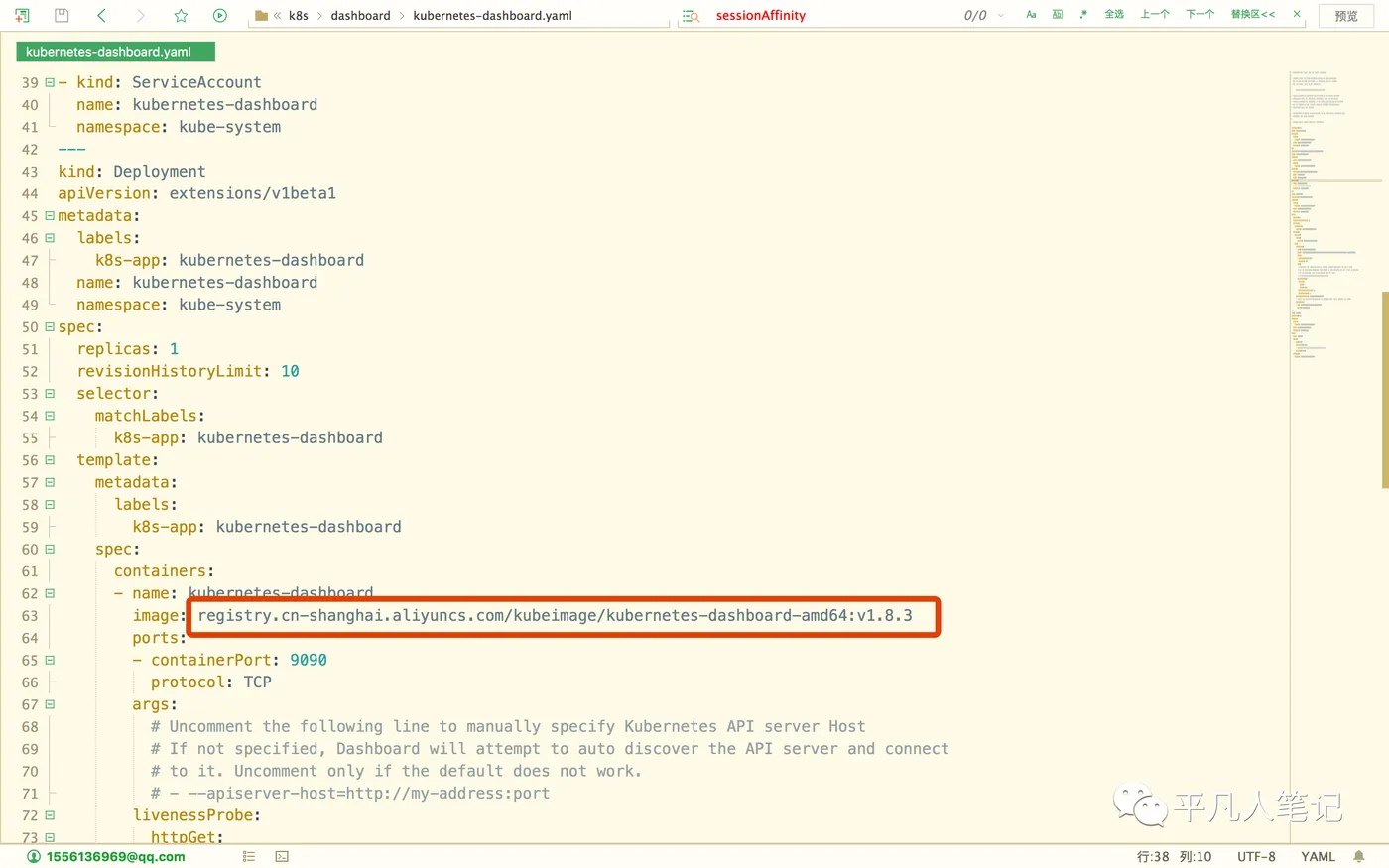This screenshot has height=868, width=1389.
Task: Click the 行:38 列:10 cursor position
Action: pos(1174,856)
